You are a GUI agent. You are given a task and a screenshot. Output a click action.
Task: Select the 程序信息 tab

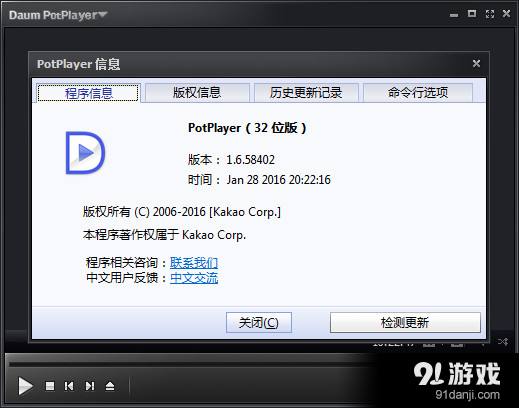point(88,93)
